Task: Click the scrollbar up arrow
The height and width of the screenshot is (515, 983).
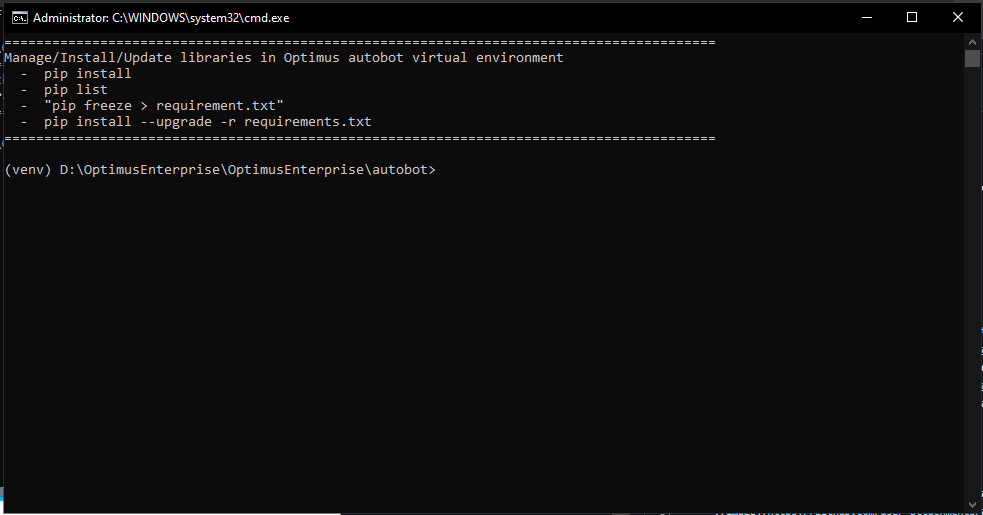Action: 972,41
